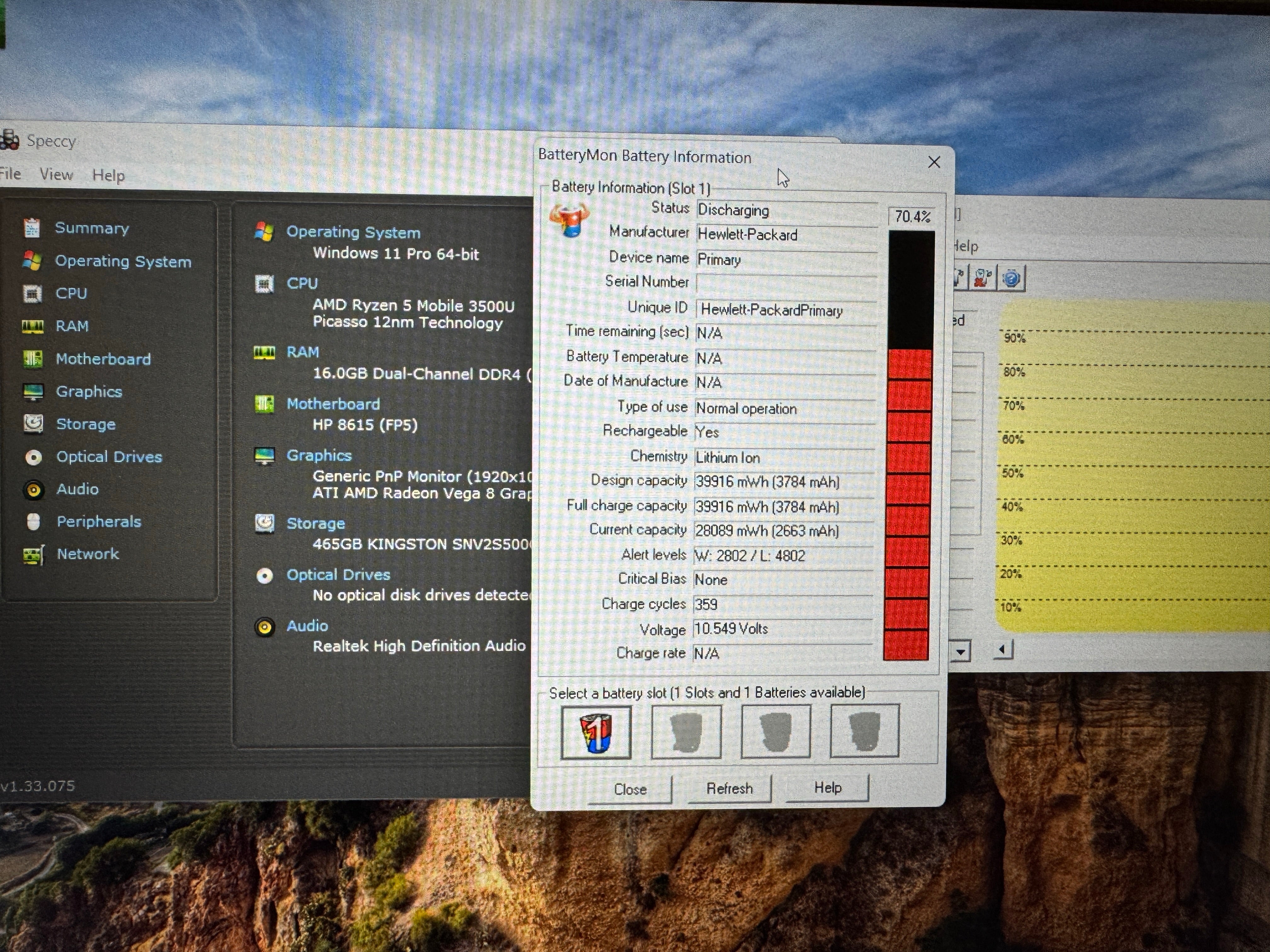Open the Help menu in BatteryMon main window
The image size is (1270, 952).
point(966,246)
